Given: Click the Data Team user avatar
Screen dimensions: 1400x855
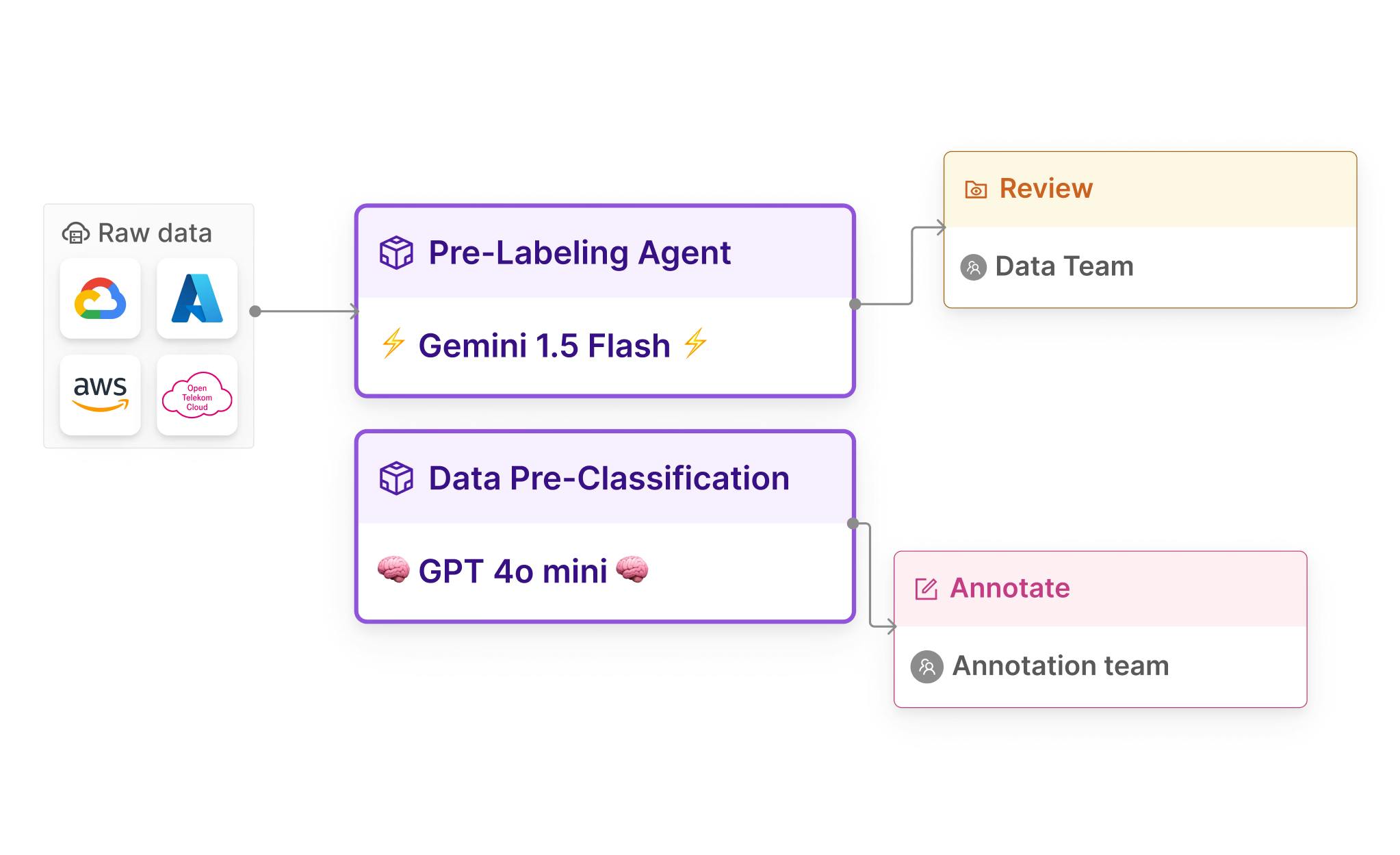Looking at the screenshot, I should click(973, 267).
